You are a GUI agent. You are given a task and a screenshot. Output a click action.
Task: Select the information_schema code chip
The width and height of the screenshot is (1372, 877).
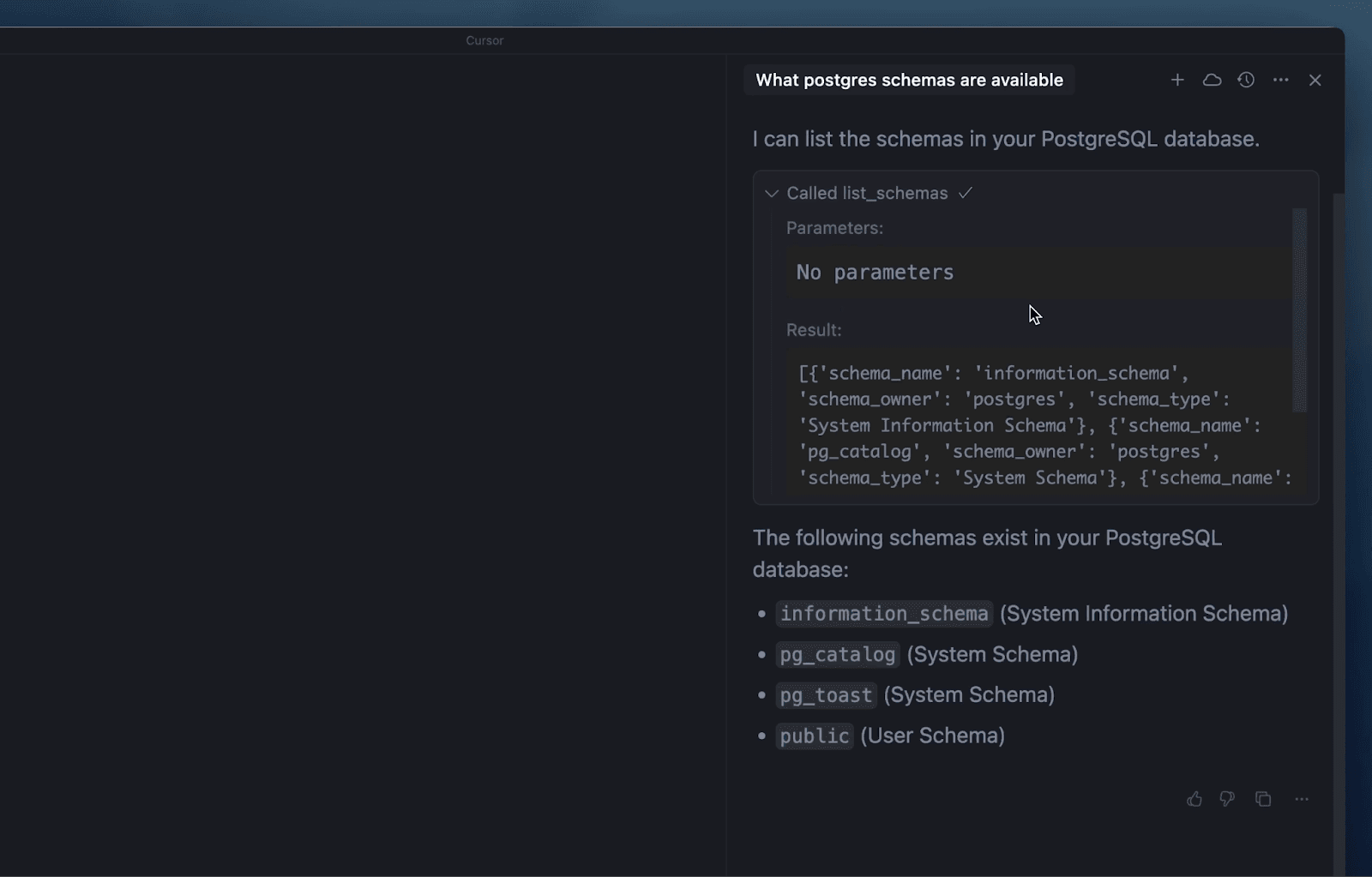tap(883, 613)
